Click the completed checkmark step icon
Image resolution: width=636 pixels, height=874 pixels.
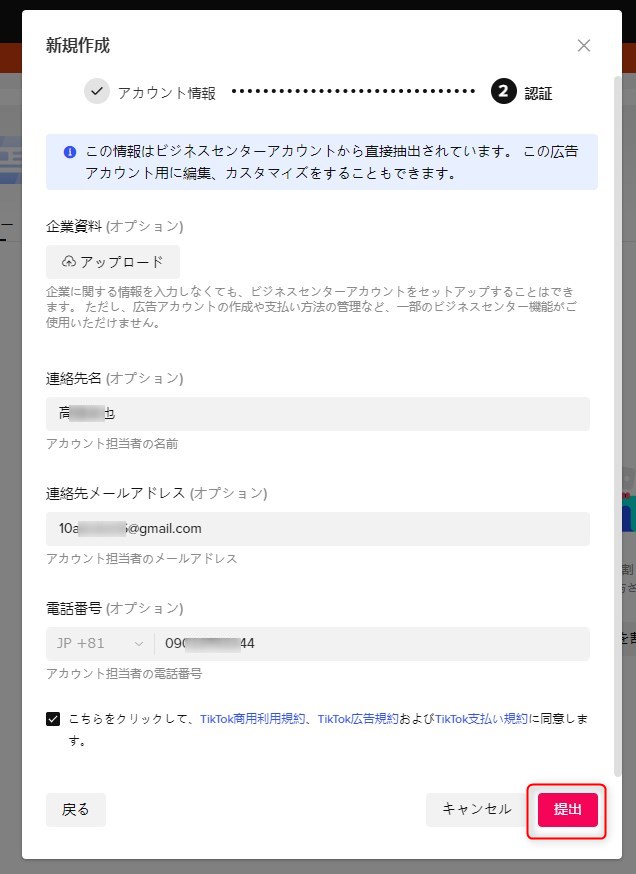[97, 91]
